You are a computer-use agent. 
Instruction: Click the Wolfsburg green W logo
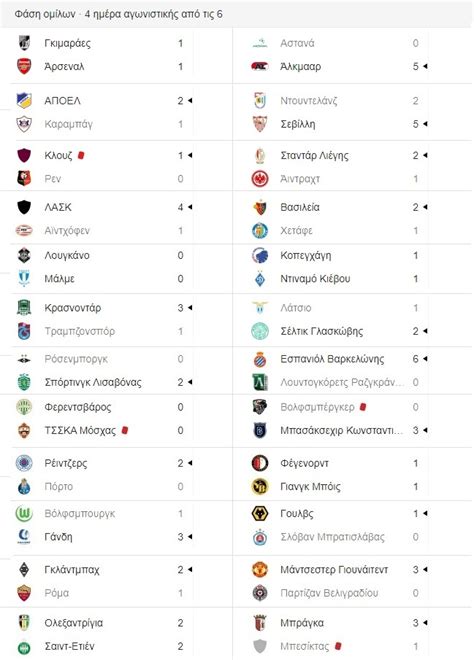[x=24, y=514]
